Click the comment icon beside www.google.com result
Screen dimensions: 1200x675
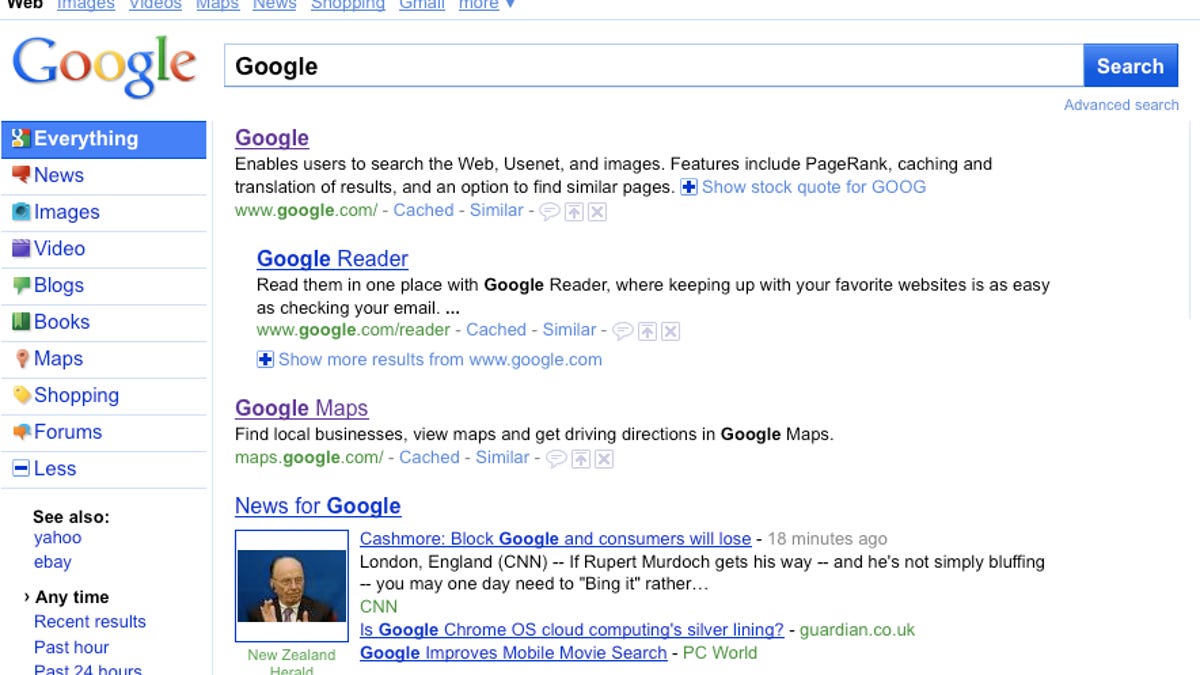pyautogui.click(x=549, y=211)
